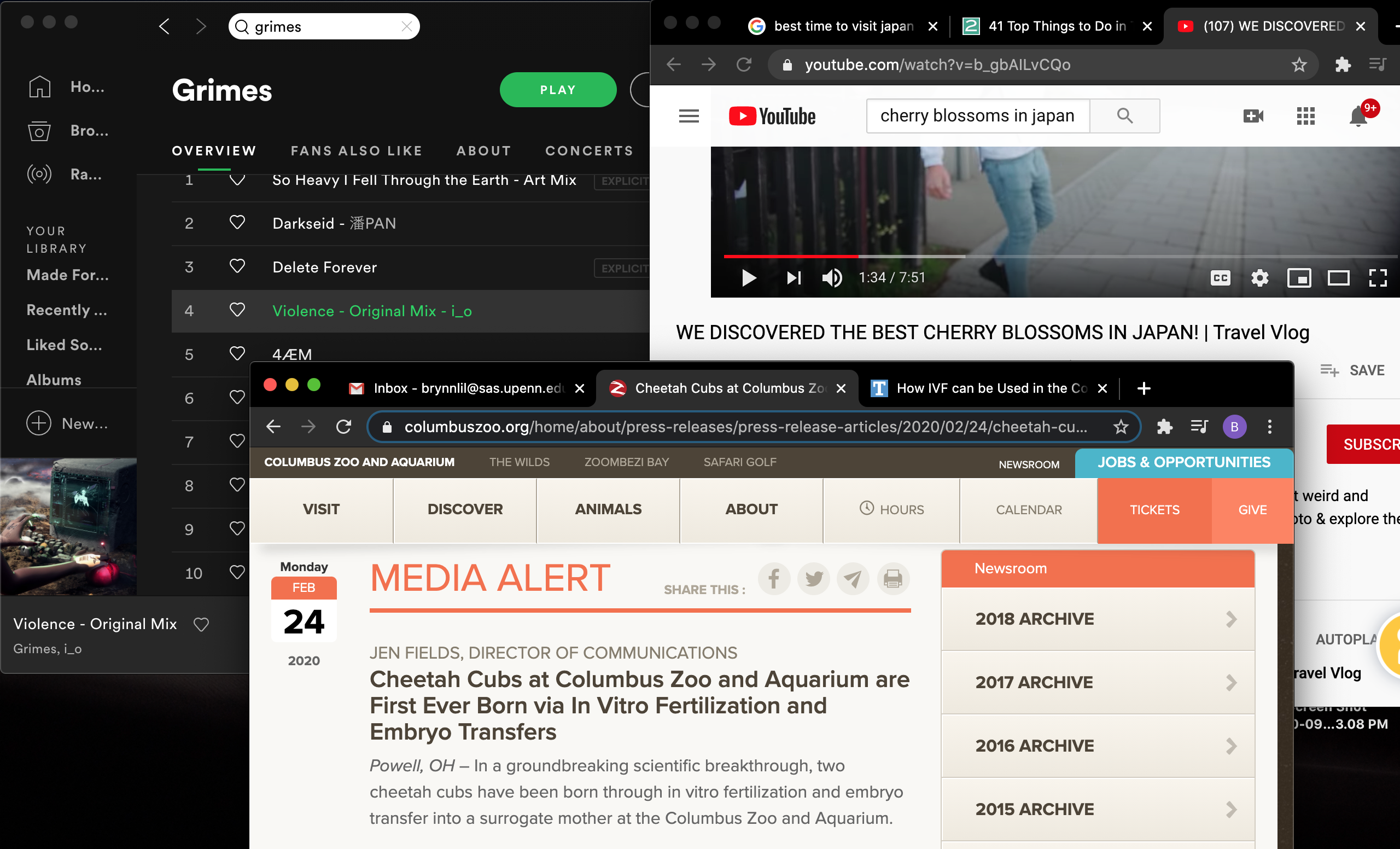Share zoo article on Facebook

774,579
